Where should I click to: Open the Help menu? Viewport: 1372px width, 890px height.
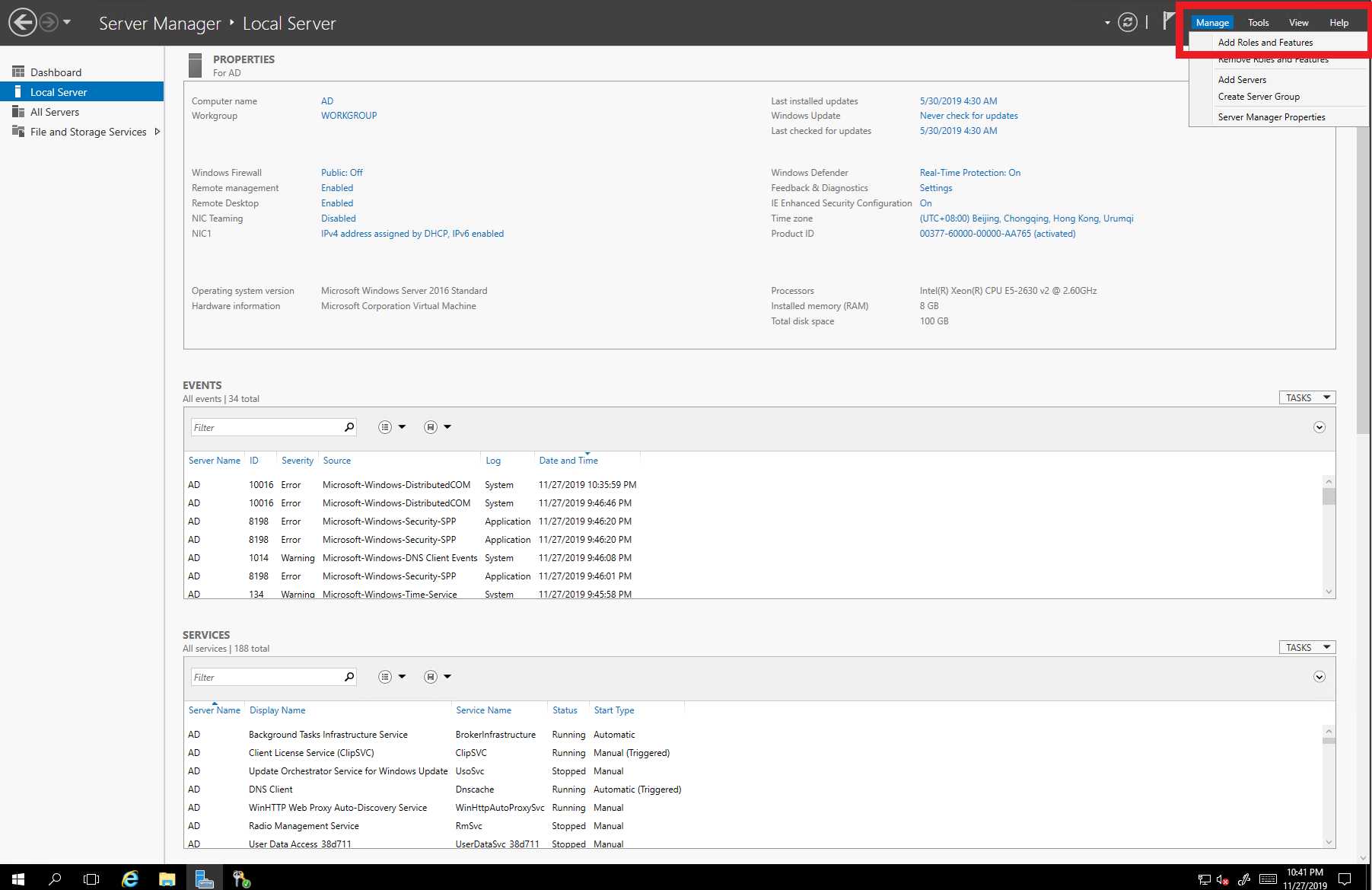click(1339, 22)
